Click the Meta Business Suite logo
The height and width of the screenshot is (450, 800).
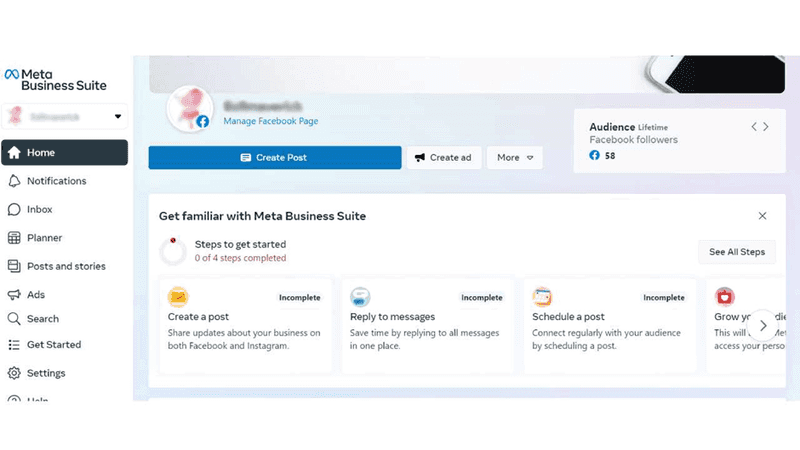click(x=56, y=80)
